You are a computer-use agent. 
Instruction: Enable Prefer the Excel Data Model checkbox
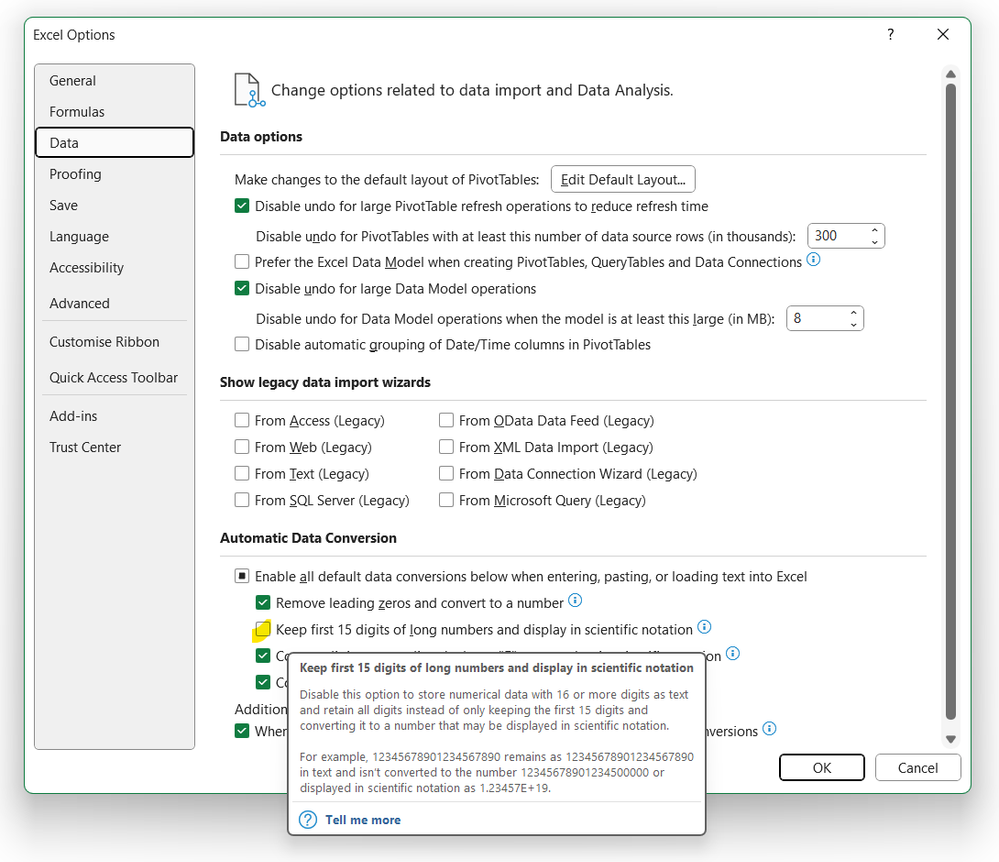pos(242,262)
